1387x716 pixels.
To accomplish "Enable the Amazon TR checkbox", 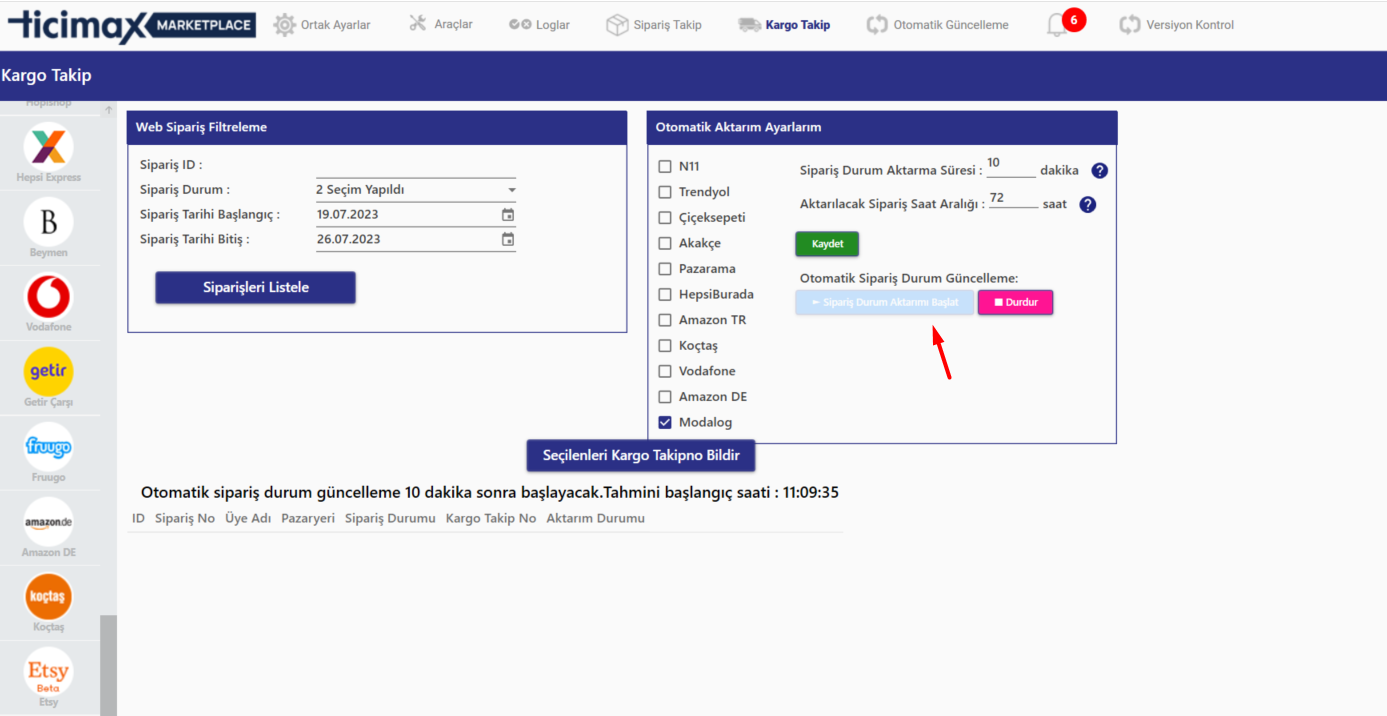I will click(x=665, y=320).
